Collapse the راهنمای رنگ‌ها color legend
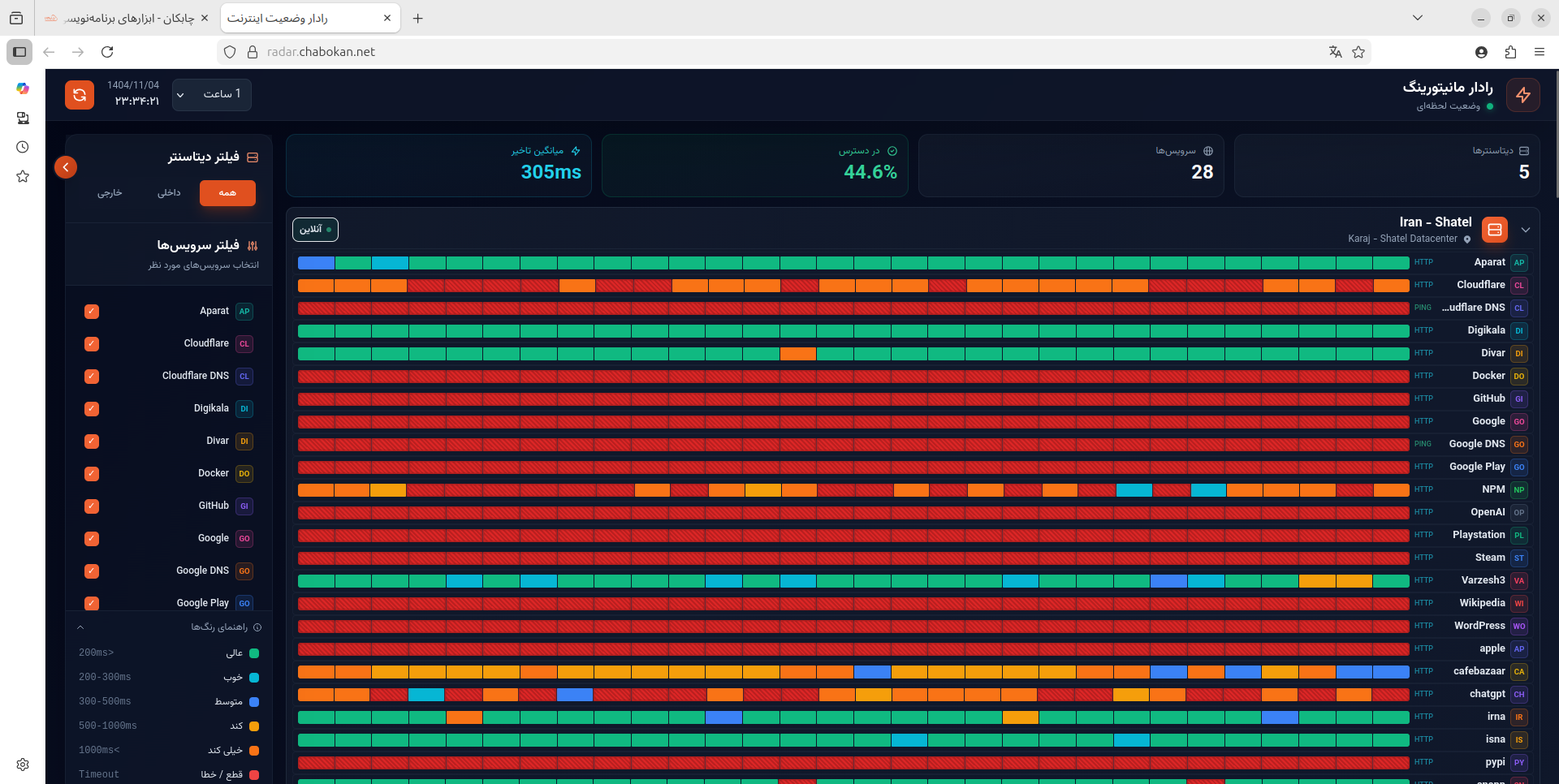Viewport: 1559px width, 784px height. (80, 627)
